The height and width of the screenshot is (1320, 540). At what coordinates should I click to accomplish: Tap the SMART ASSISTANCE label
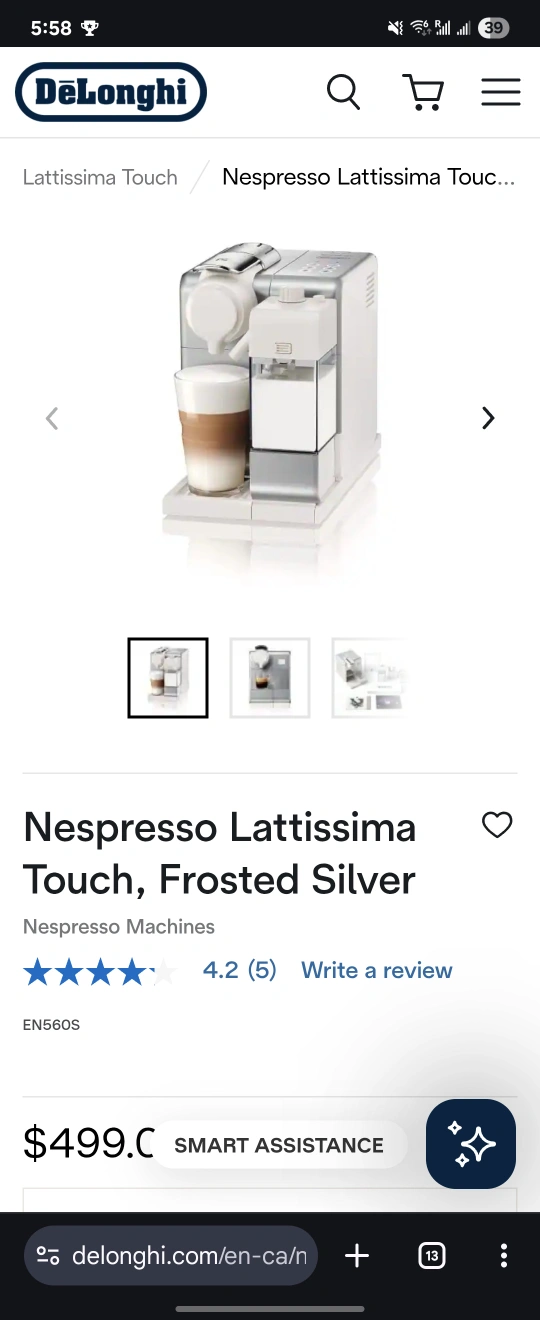coord(279,1145)
